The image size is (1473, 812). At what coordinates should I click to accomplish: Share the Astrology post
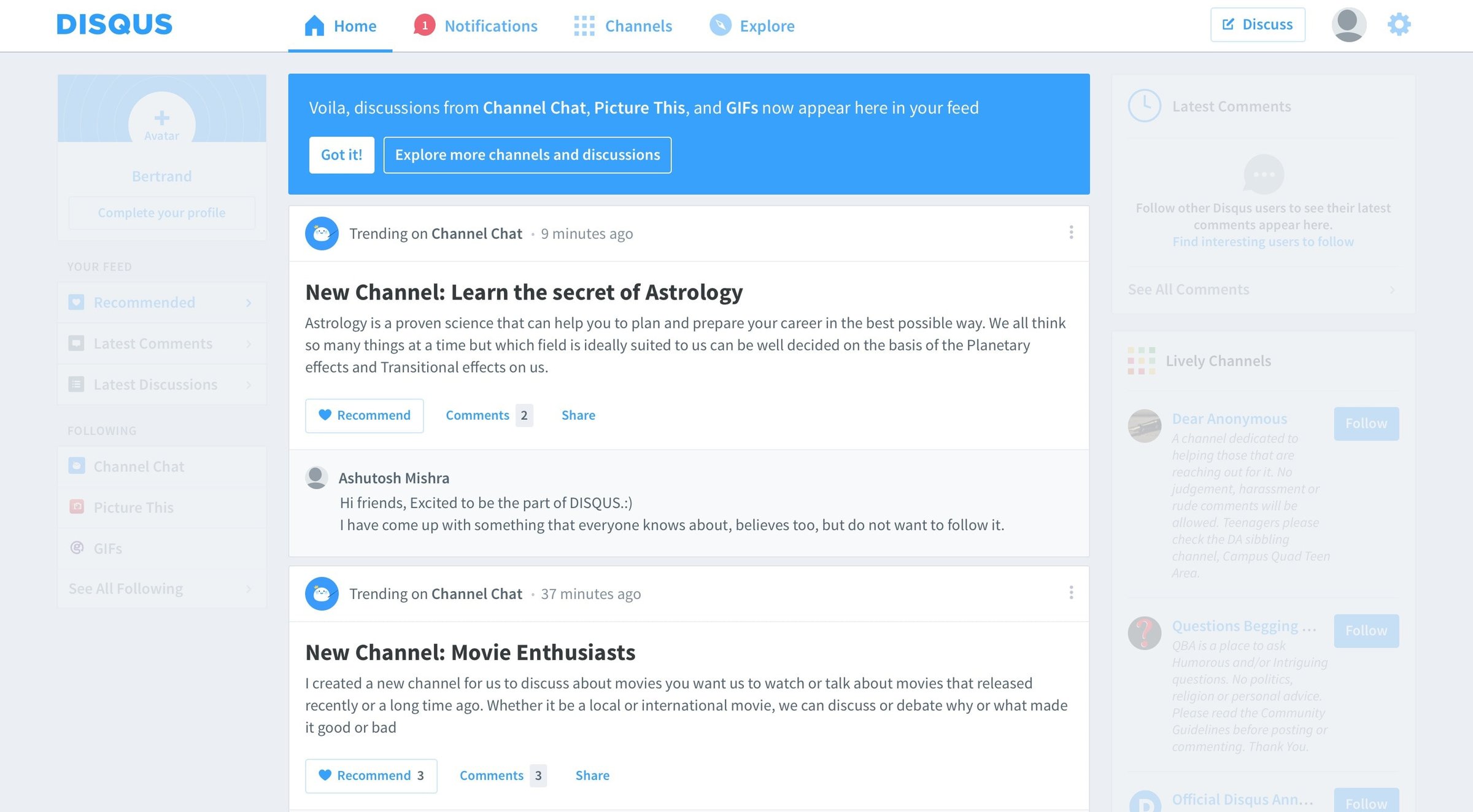click(578, 416)
